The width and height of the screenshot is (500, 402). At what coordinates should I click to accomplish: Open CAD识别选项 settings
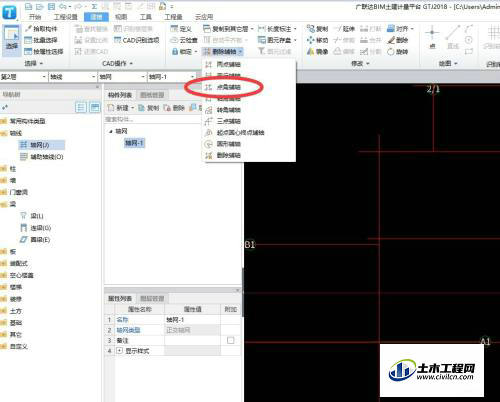click(x=137, y=40)
